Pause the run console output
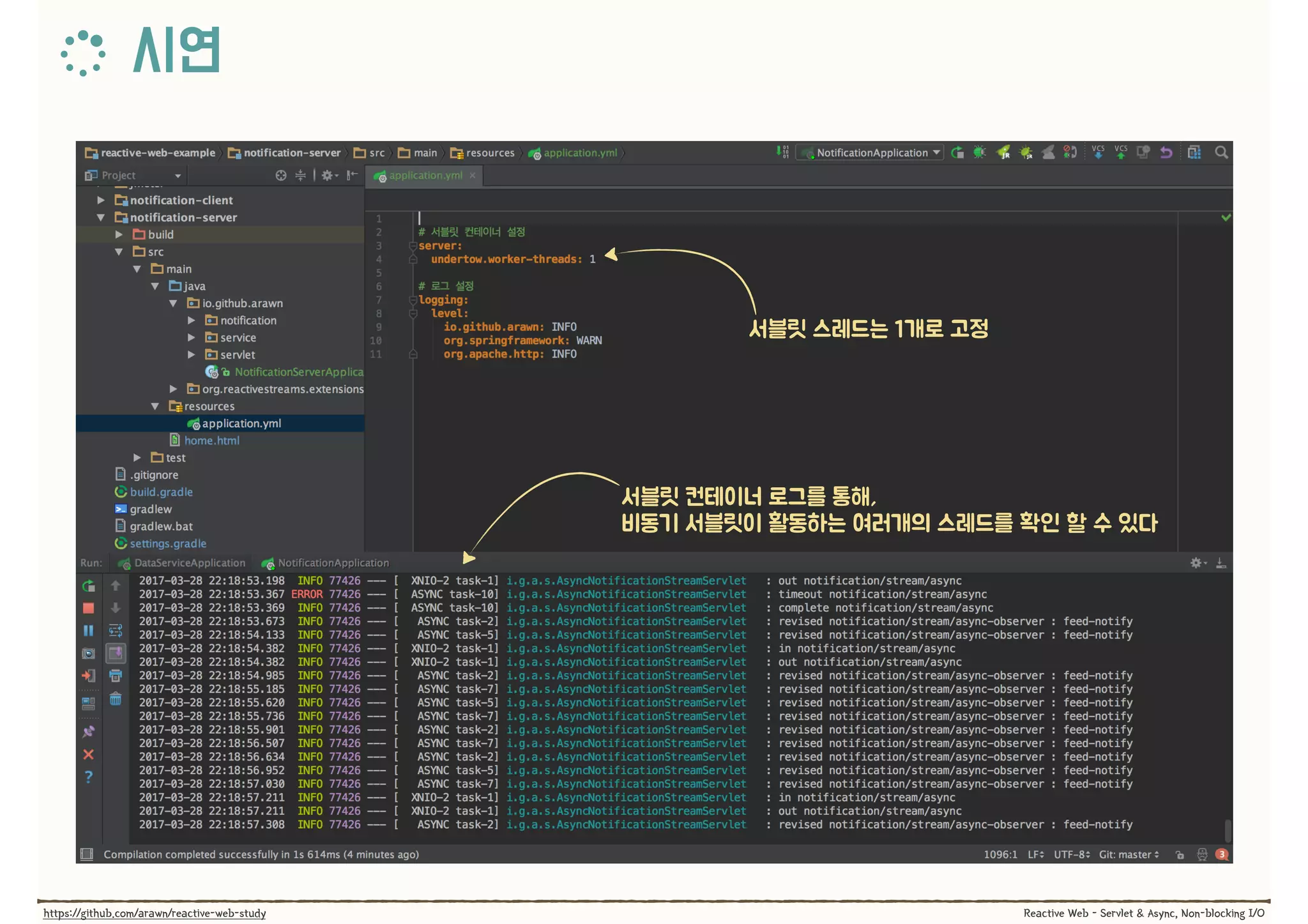Viewport: 1308px width, 924px height. tap(89, 630)
